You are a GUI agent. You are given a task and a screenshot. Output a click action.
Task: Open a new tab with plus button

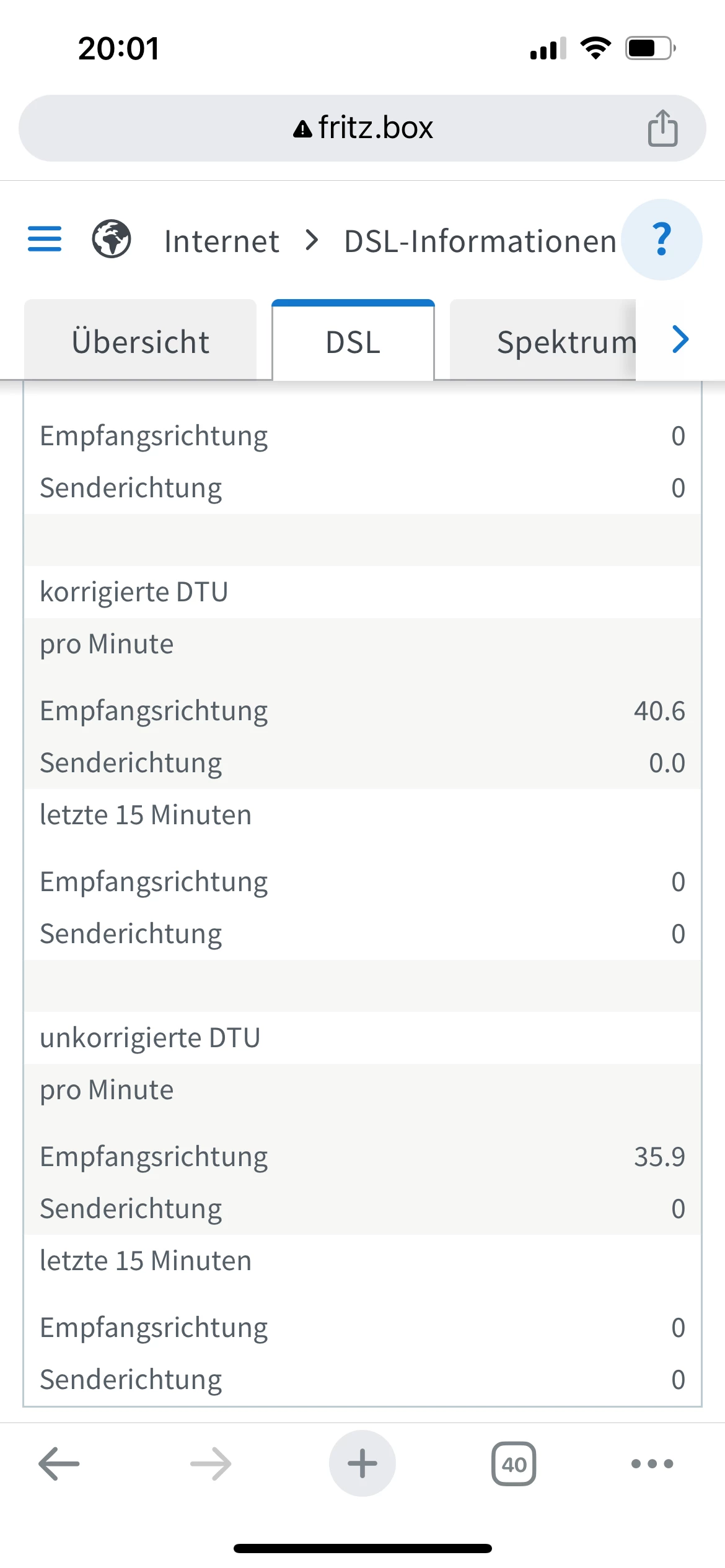point(362,1463)
